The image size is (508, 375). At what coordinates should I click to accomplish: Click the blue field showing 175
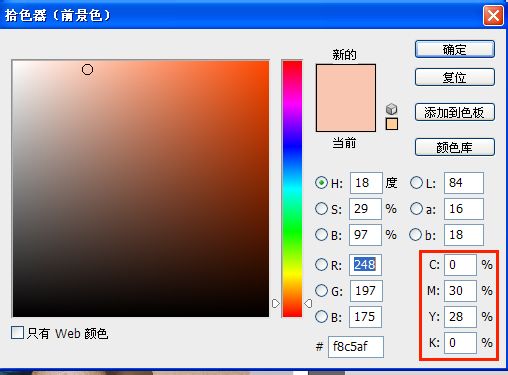(365, 317)
